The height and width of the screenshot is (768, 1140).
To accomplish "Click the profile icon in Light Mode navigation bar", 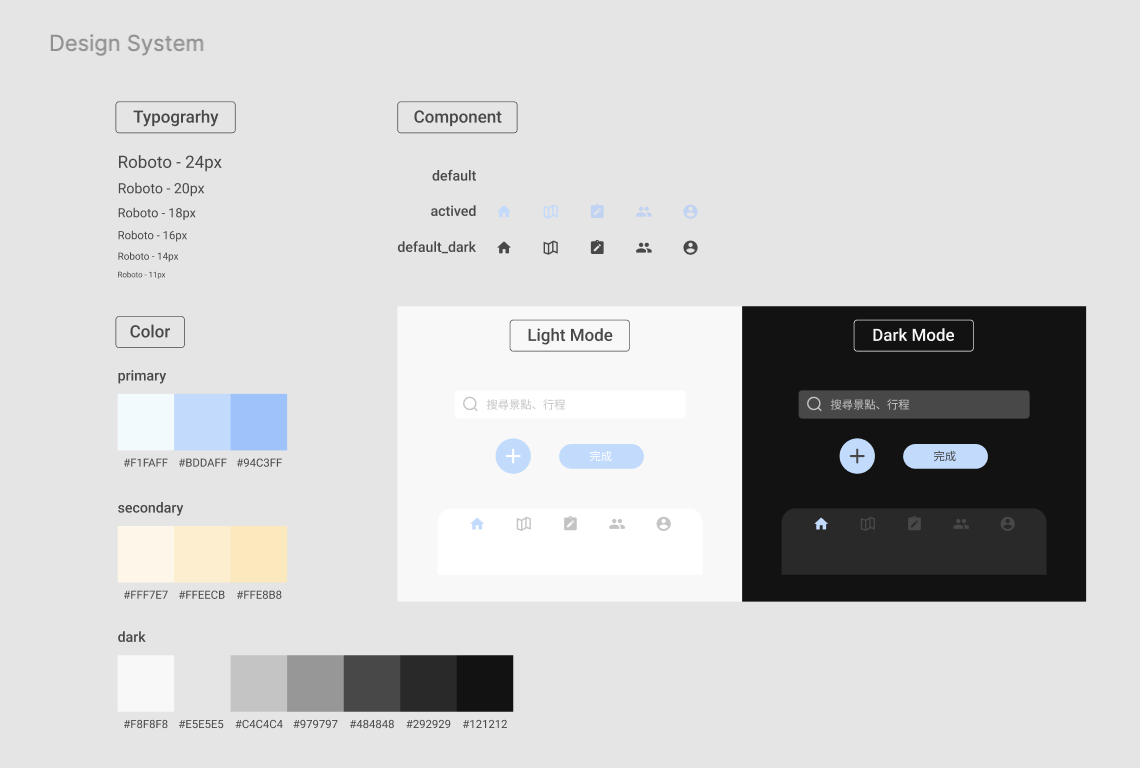I will click(663, 524).
